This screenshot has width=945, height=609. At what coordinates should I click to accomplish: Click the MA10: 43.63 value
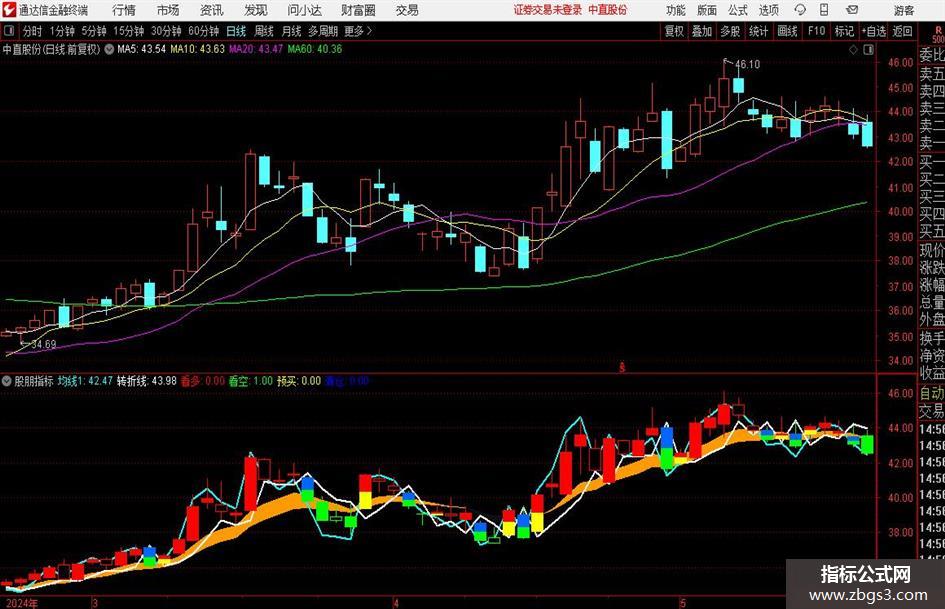point(198,49)
